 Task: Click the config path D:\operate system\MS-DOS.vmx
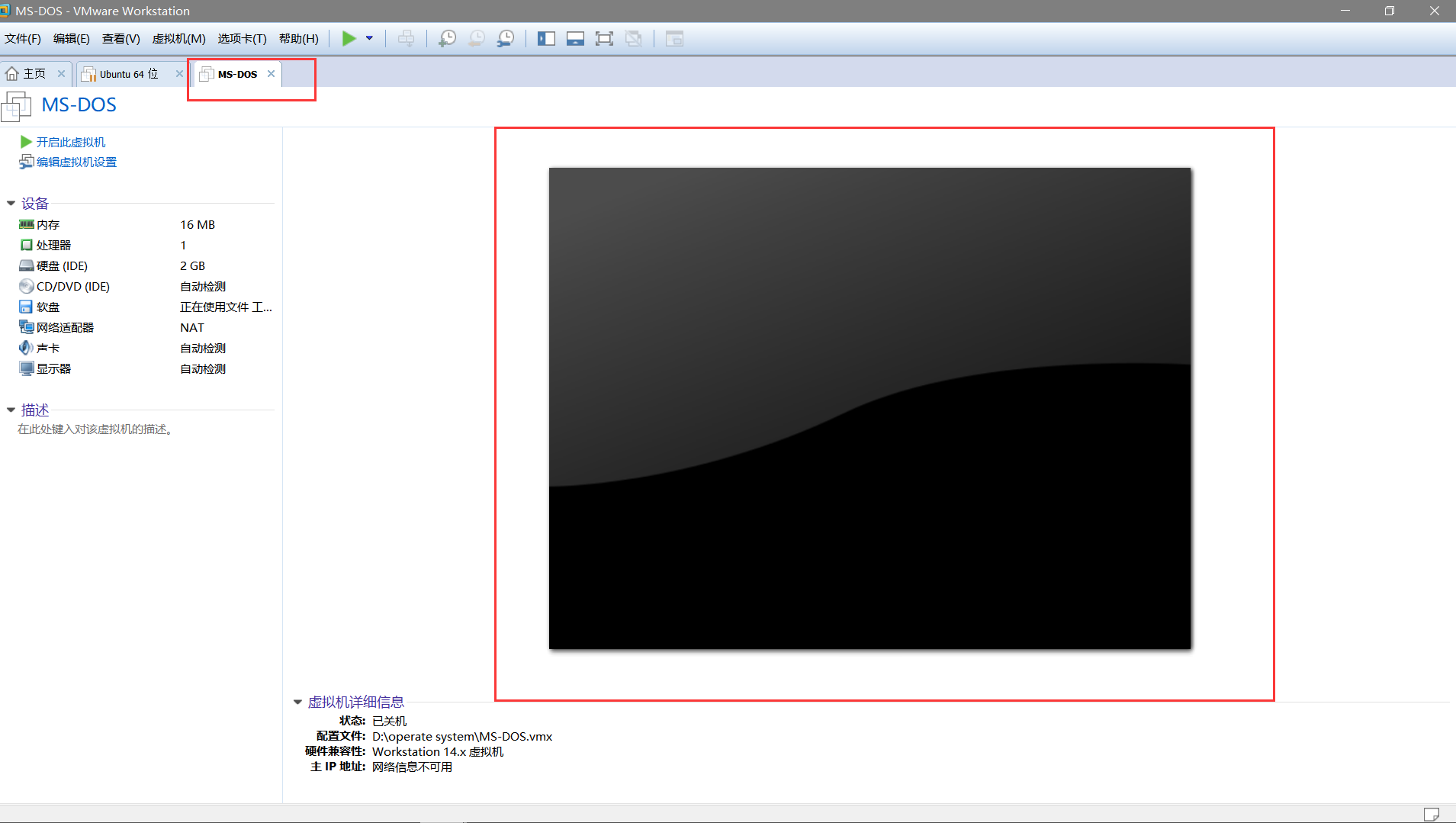click(x=462, y=736)
